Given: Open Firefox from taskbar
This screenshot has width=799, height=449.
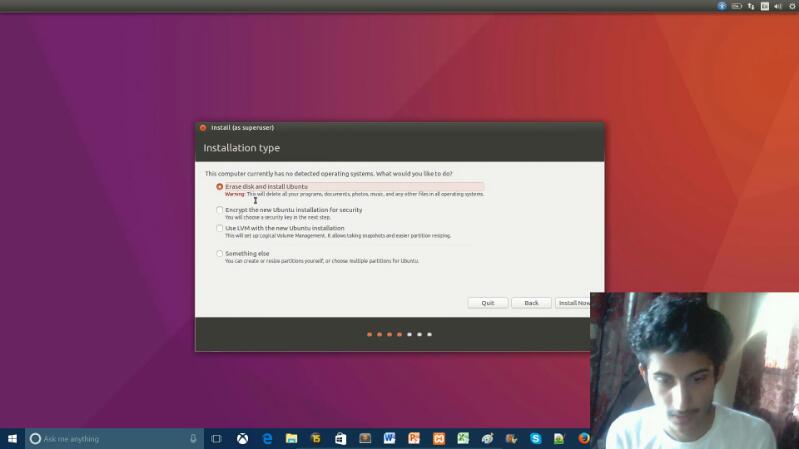Looking at the screenshot, I should (583, 439).
